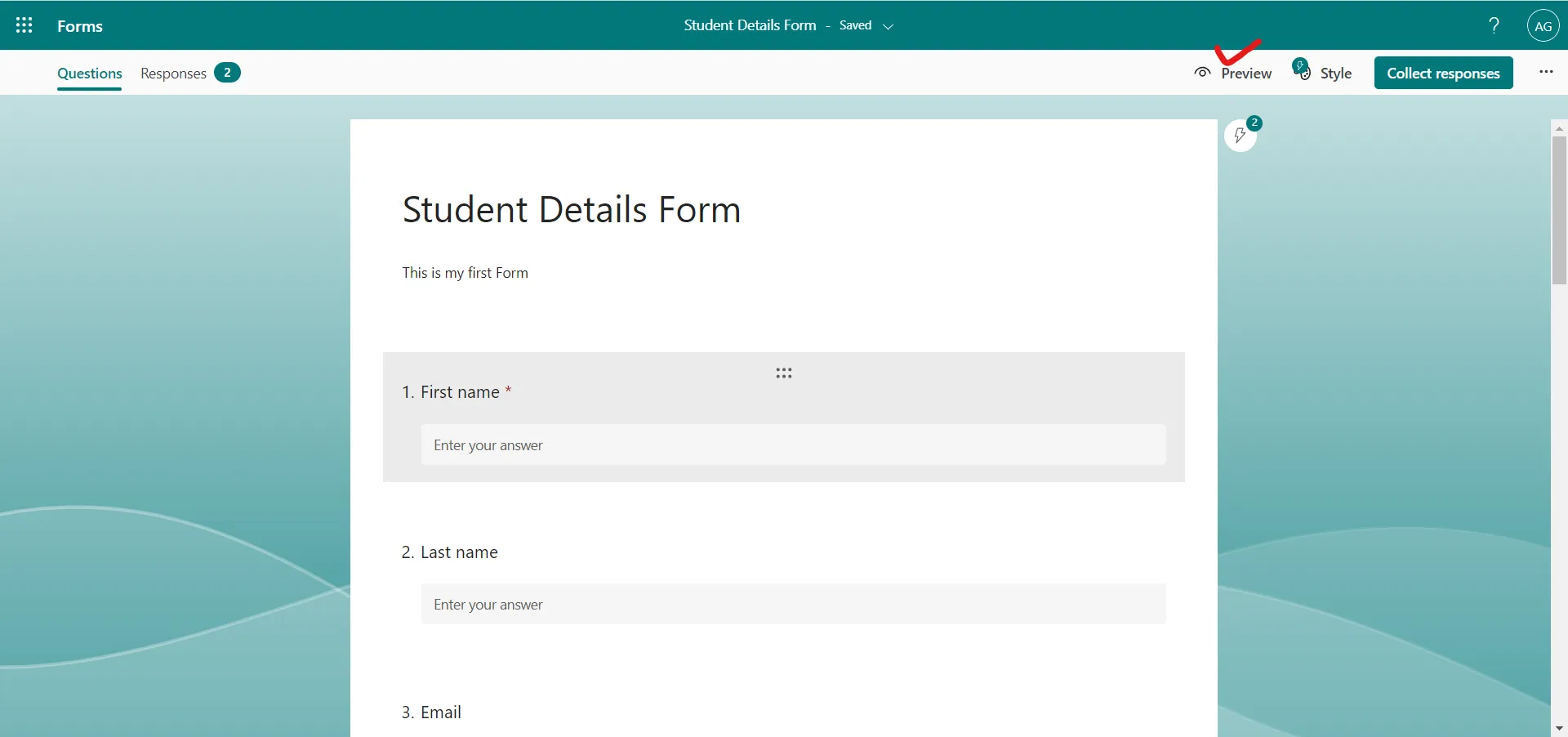Screen dimensions: 1568x737
Task: Open Copilot suggestions via the lightning icon
Action: [1242, 136]
